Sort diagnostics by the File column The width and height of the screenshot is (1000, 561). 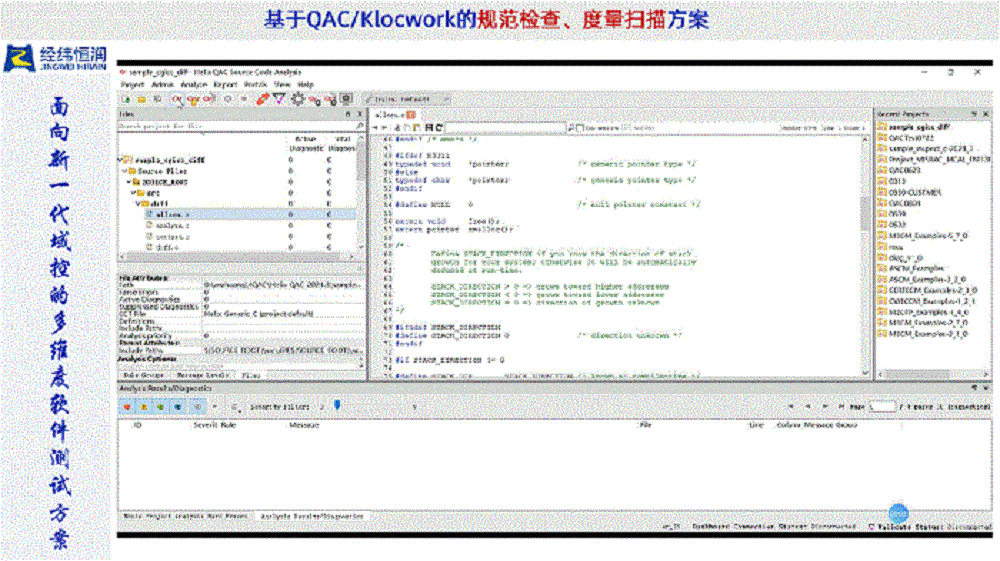[x=645, y=425]
